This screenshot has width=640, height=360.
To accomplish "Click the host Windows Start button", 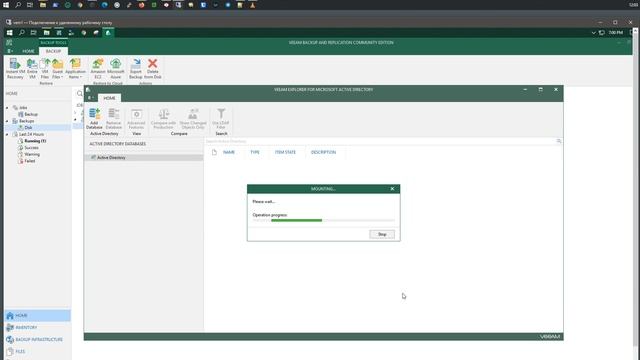I will coord(6,5).
